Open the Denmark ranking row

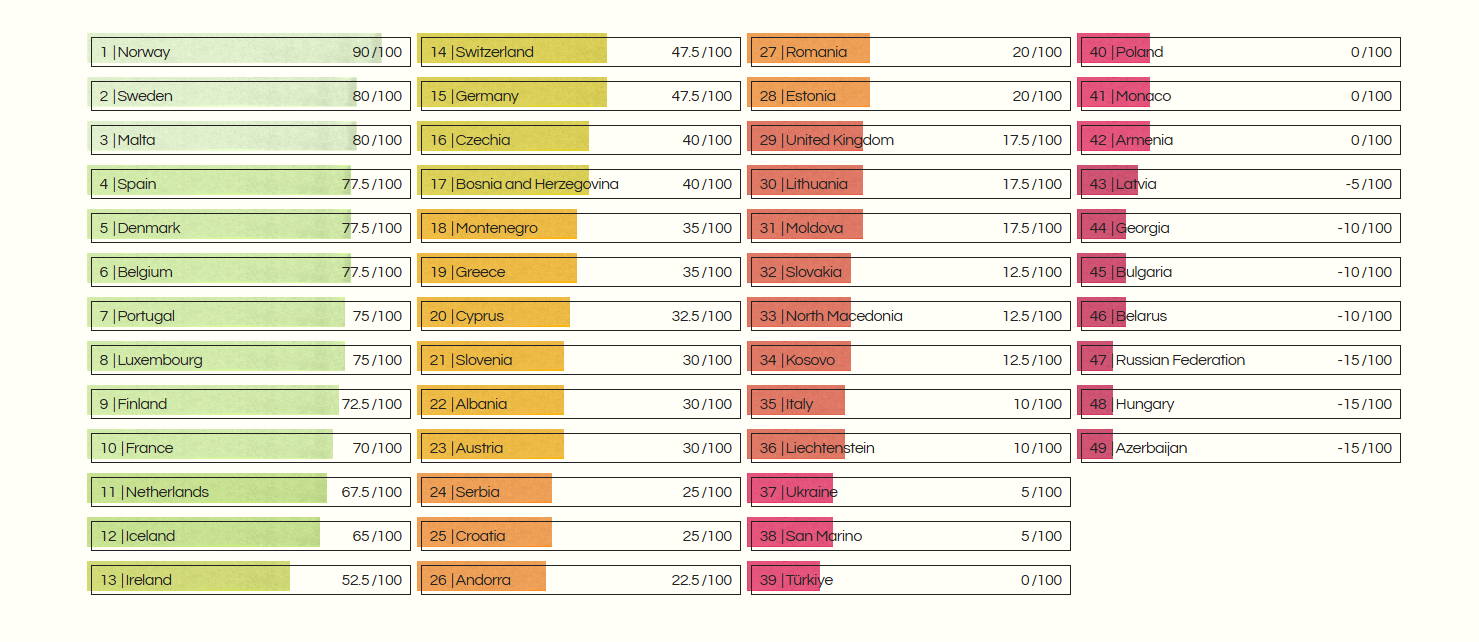251,228
